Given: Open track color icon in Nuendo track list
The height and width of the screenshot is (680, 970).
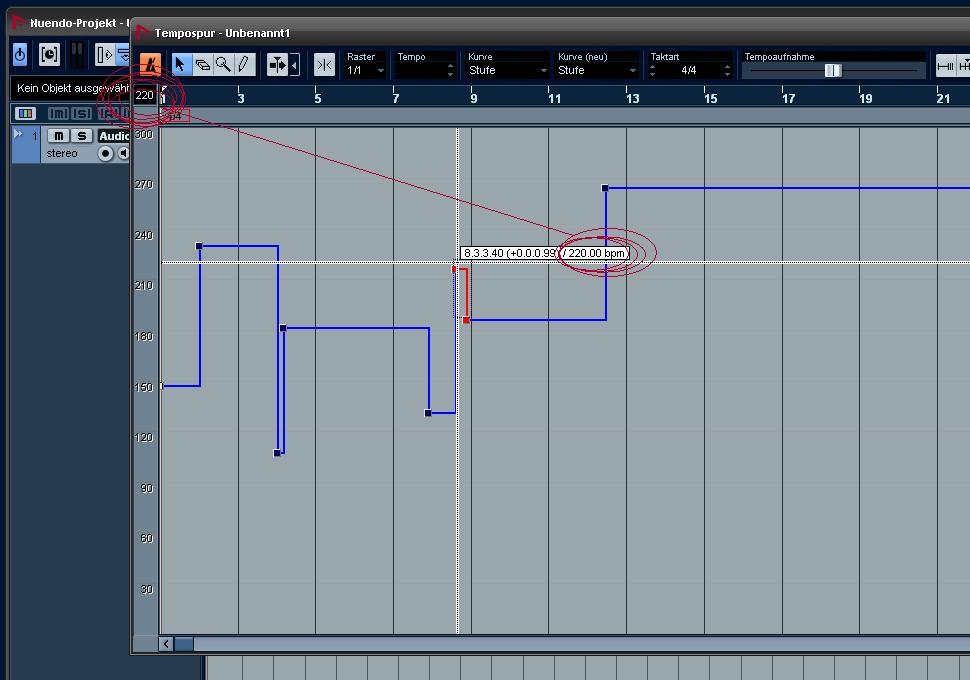Looking at the screenshot, I should 25,113.
